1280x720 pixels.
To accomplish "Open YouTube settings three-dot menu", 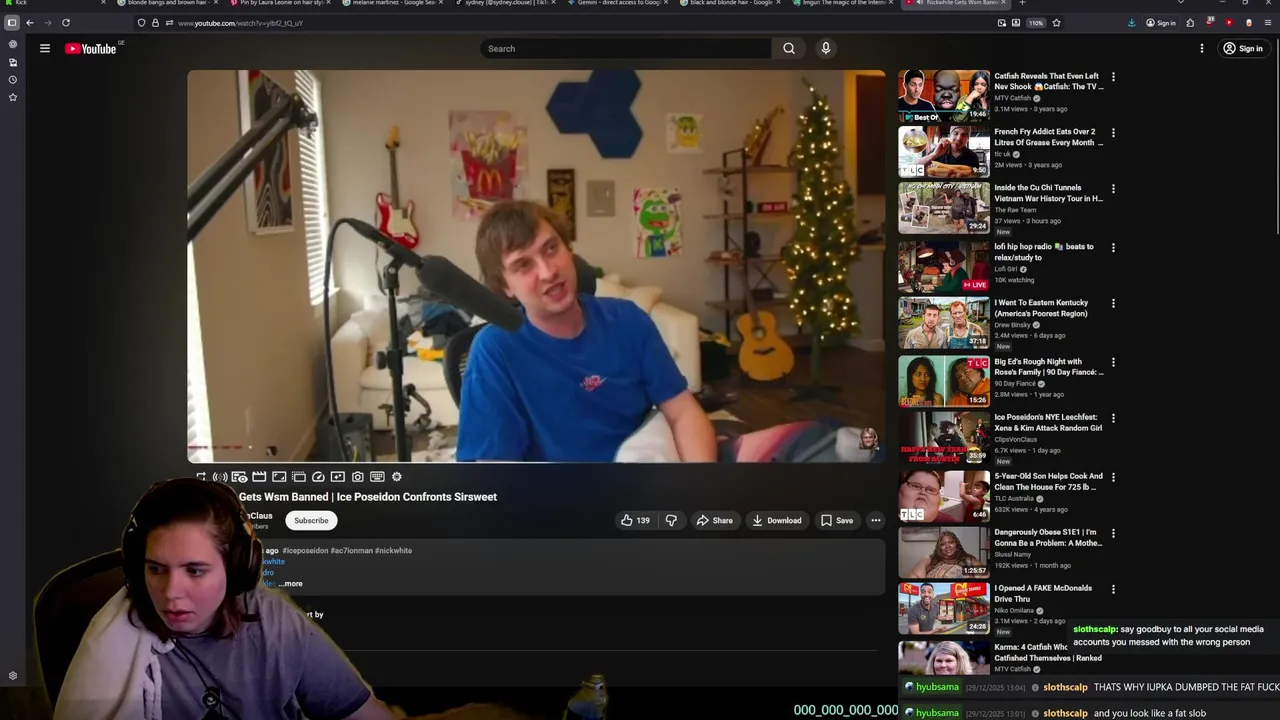I will (x=1202, y=48).
